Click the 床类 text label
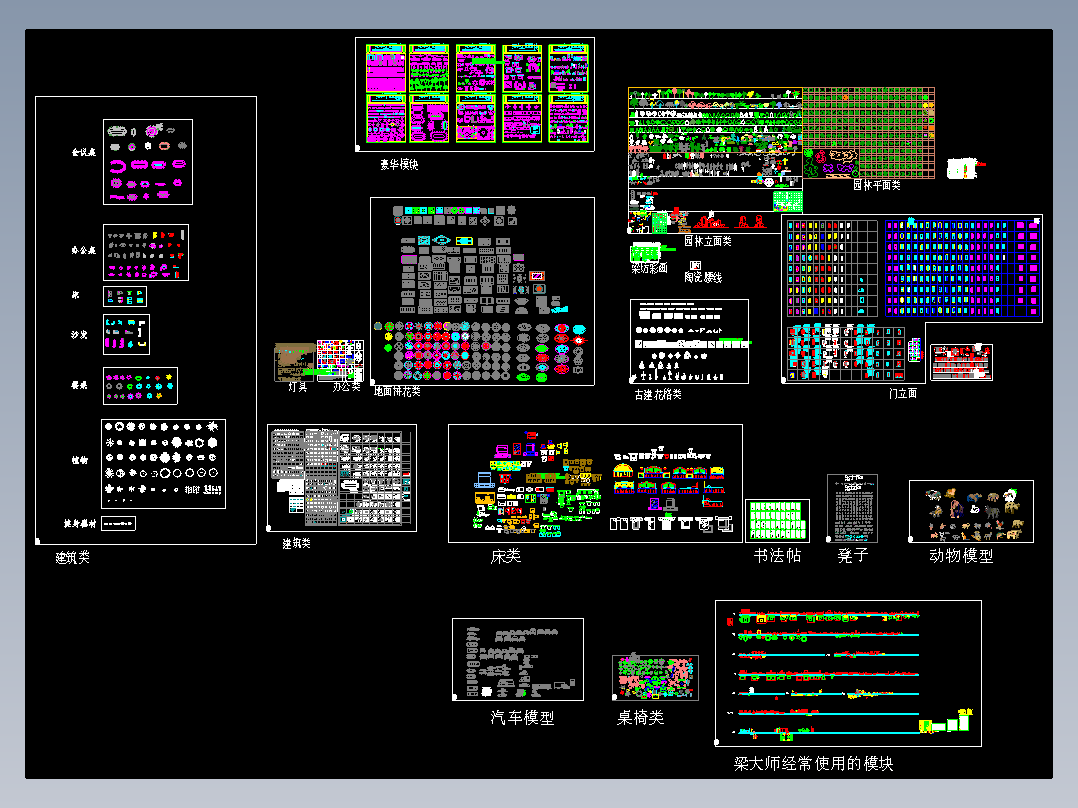1078x808 pixels. coord(506,556)
